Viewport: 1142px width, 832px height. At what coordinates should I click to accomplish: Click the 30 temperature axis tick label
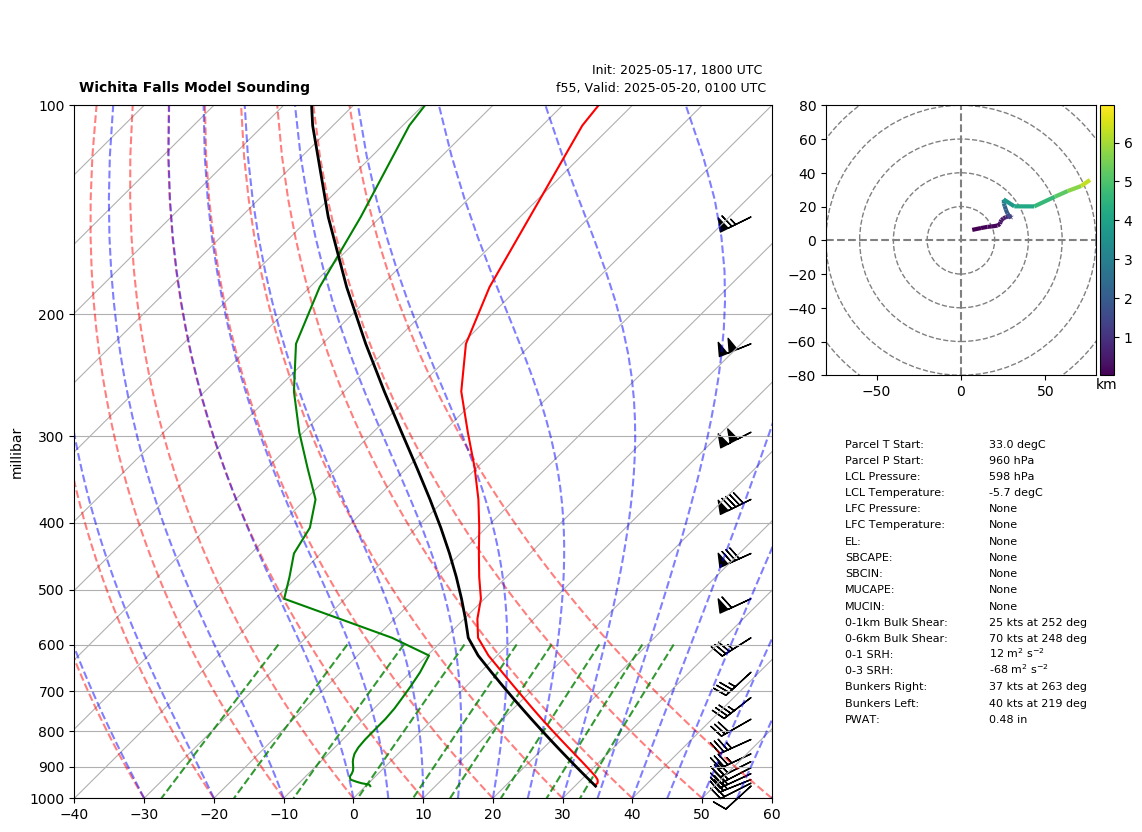pyautogui.click(x=562, y=814)
